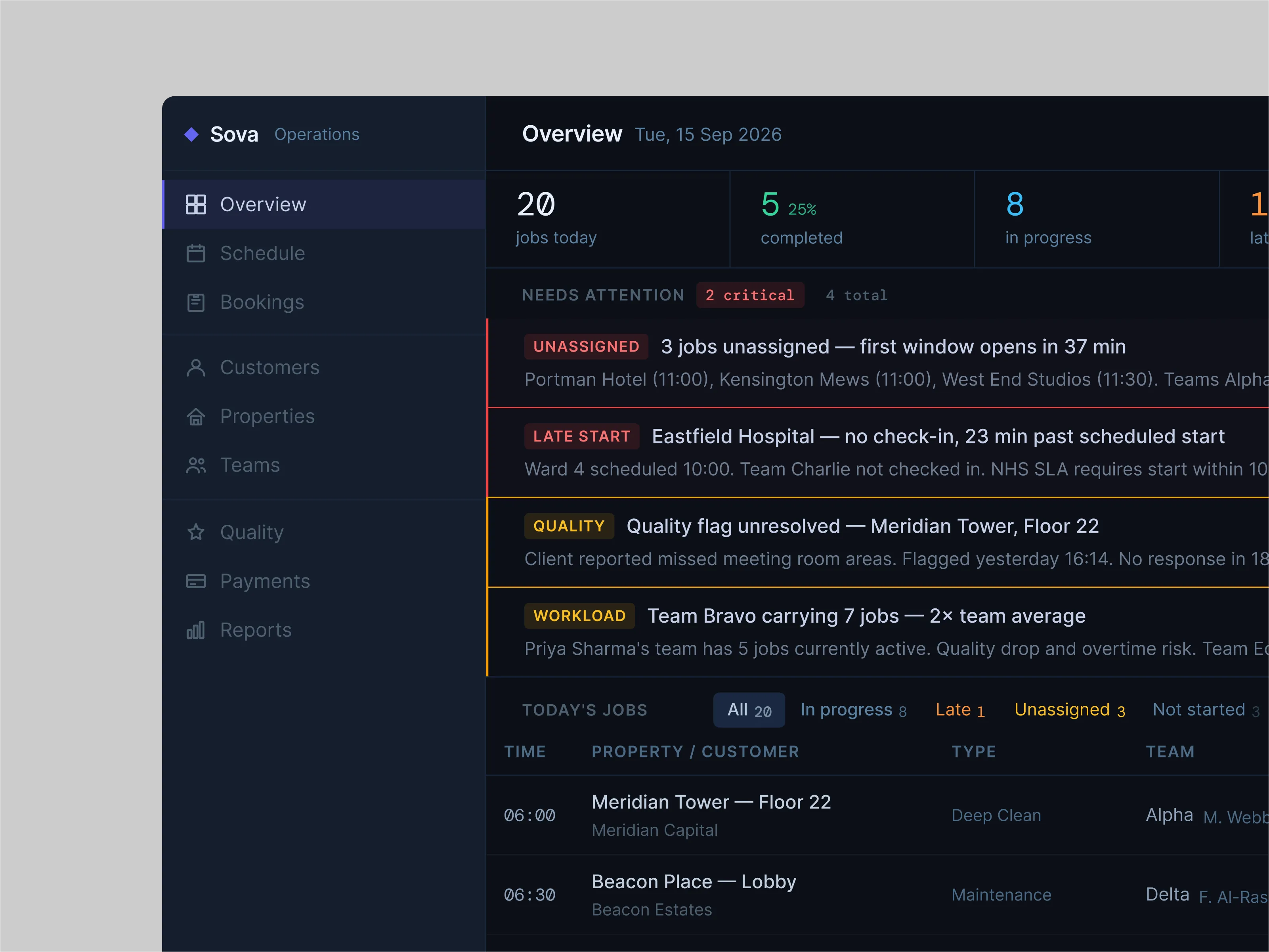
Task: Click the PROPERTY / CUSTOMER column header
Action: click(x=695, y=752)
